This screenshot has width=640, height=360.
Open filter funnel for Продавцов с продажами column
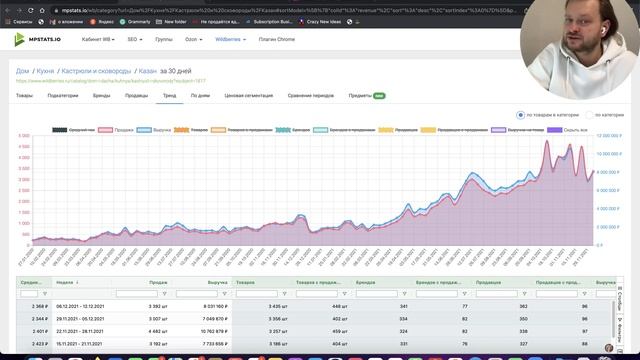pyautogui.click(x=584, y=294)
